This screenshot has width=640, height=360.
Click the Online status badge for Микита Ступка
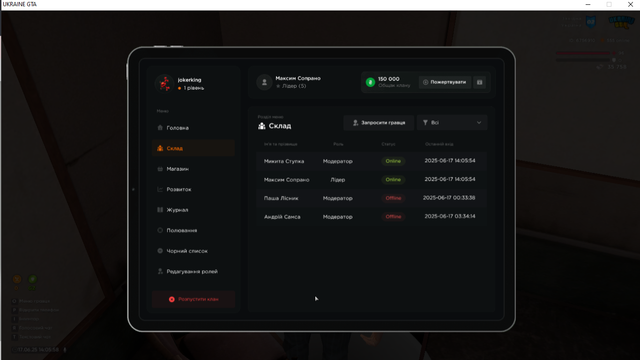[x=393, y=161]
